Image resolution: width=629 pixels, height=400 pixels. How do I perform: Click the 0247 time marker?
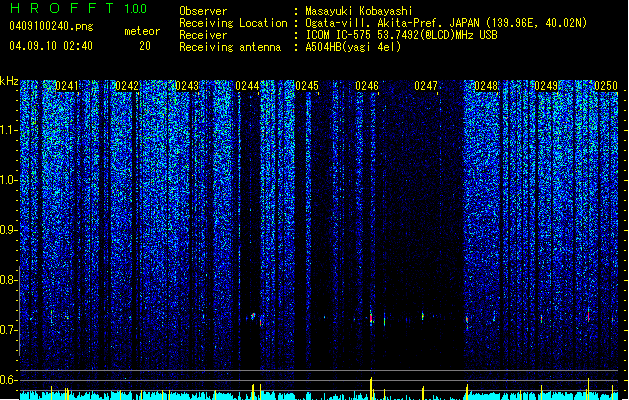426,86
